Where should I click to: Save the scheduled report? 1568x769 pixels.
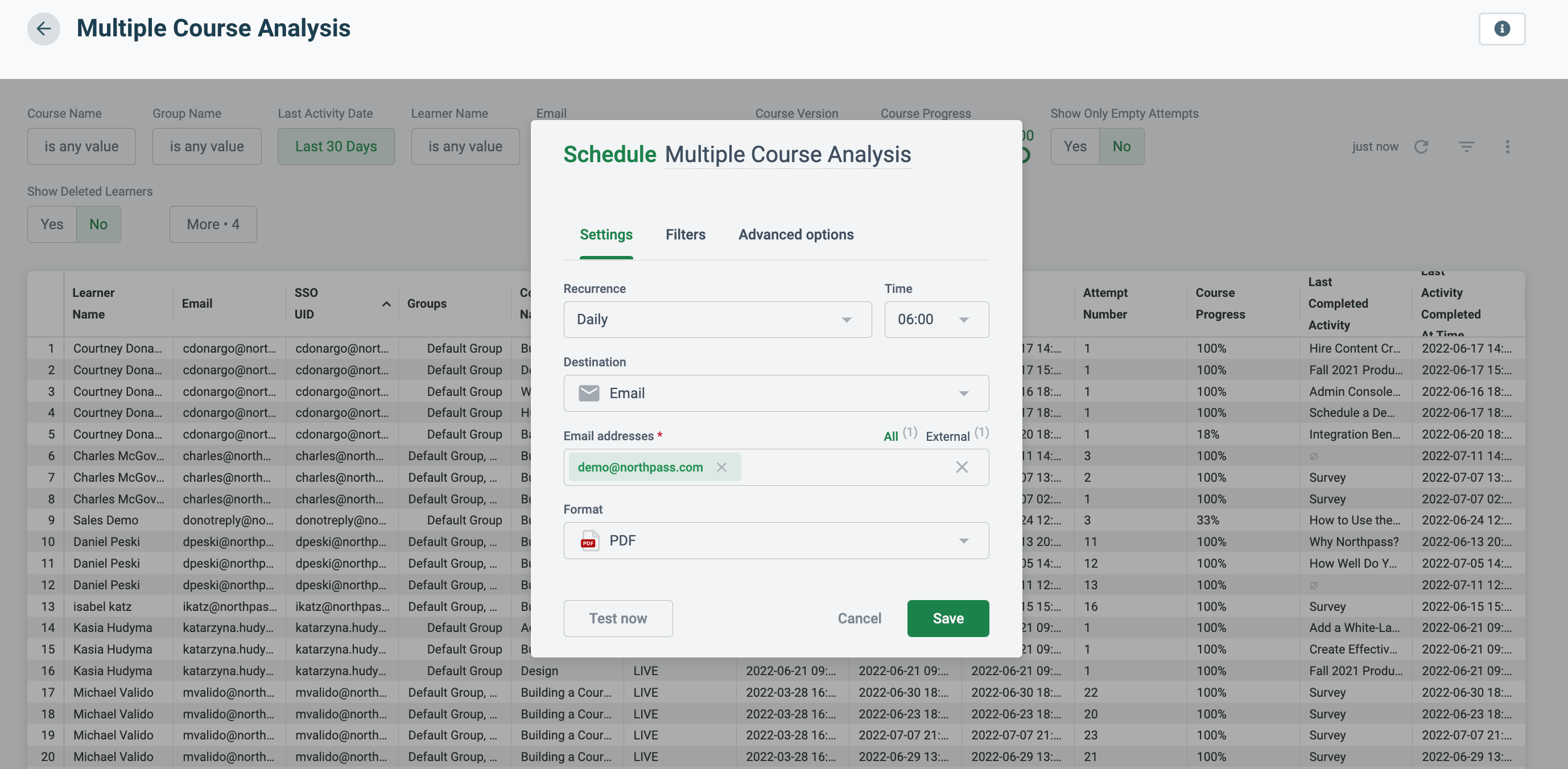[948, 618]
